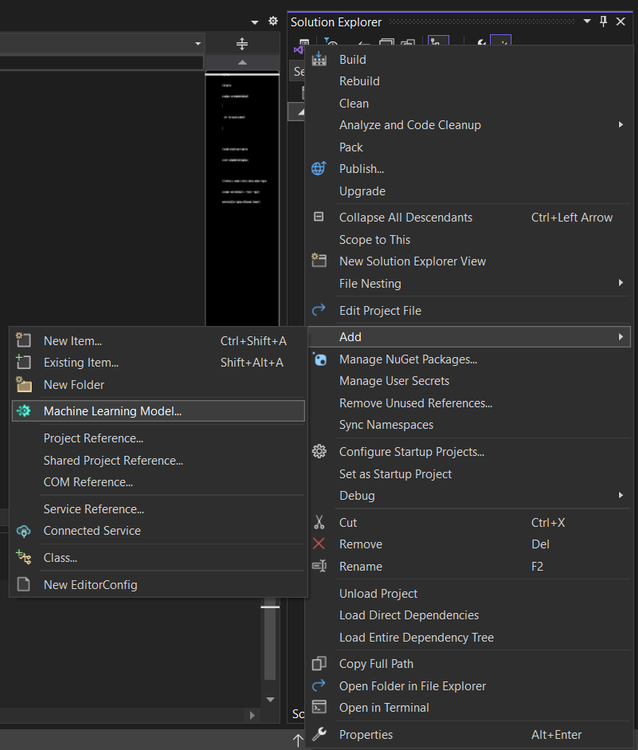Viewport: 638px width, 750px height.
Task: Select Rebuild in the context menu
Action: coord(359,81)
